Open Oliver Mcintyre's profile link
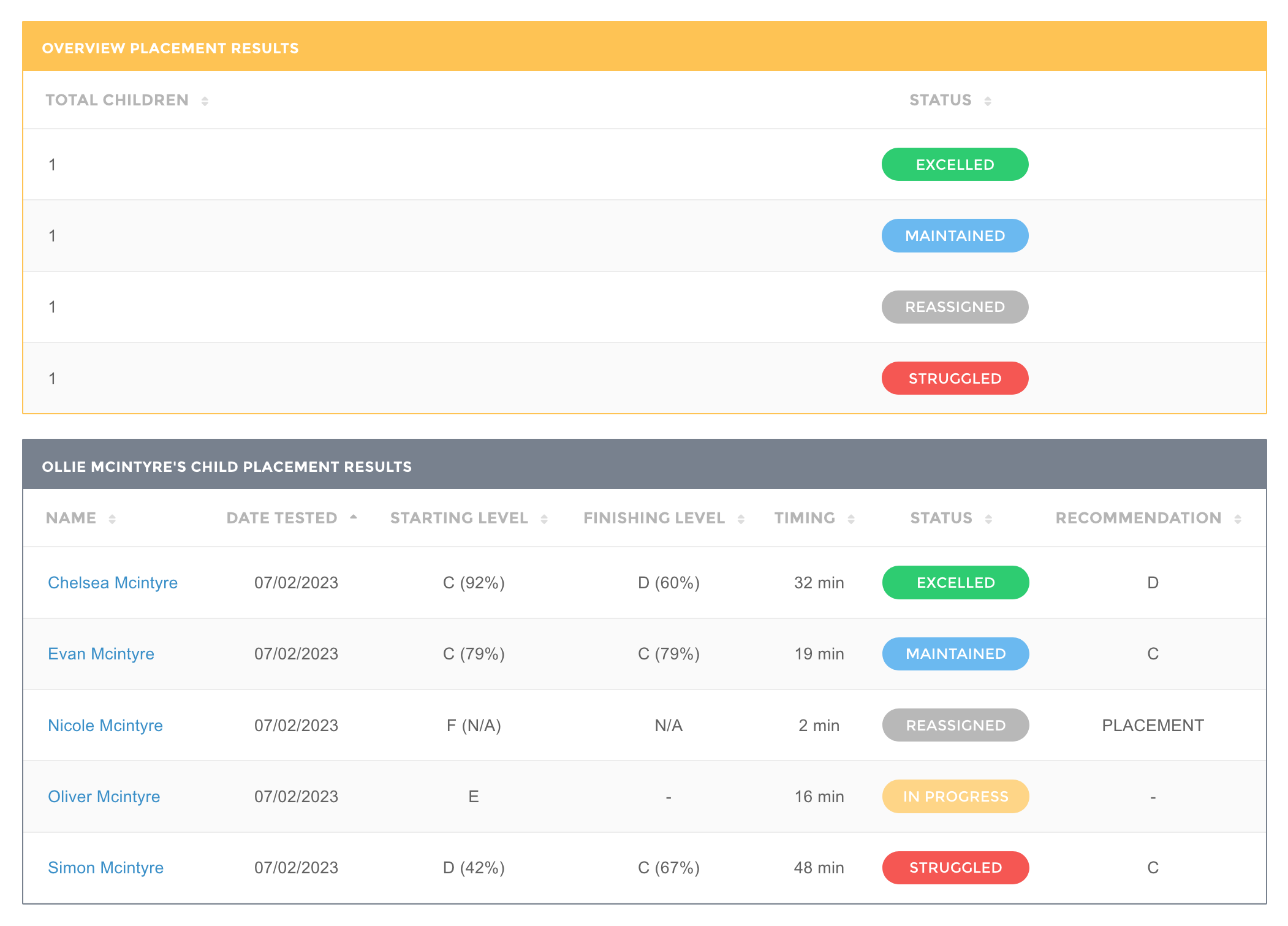1288x926 pixels. [104, 797]
